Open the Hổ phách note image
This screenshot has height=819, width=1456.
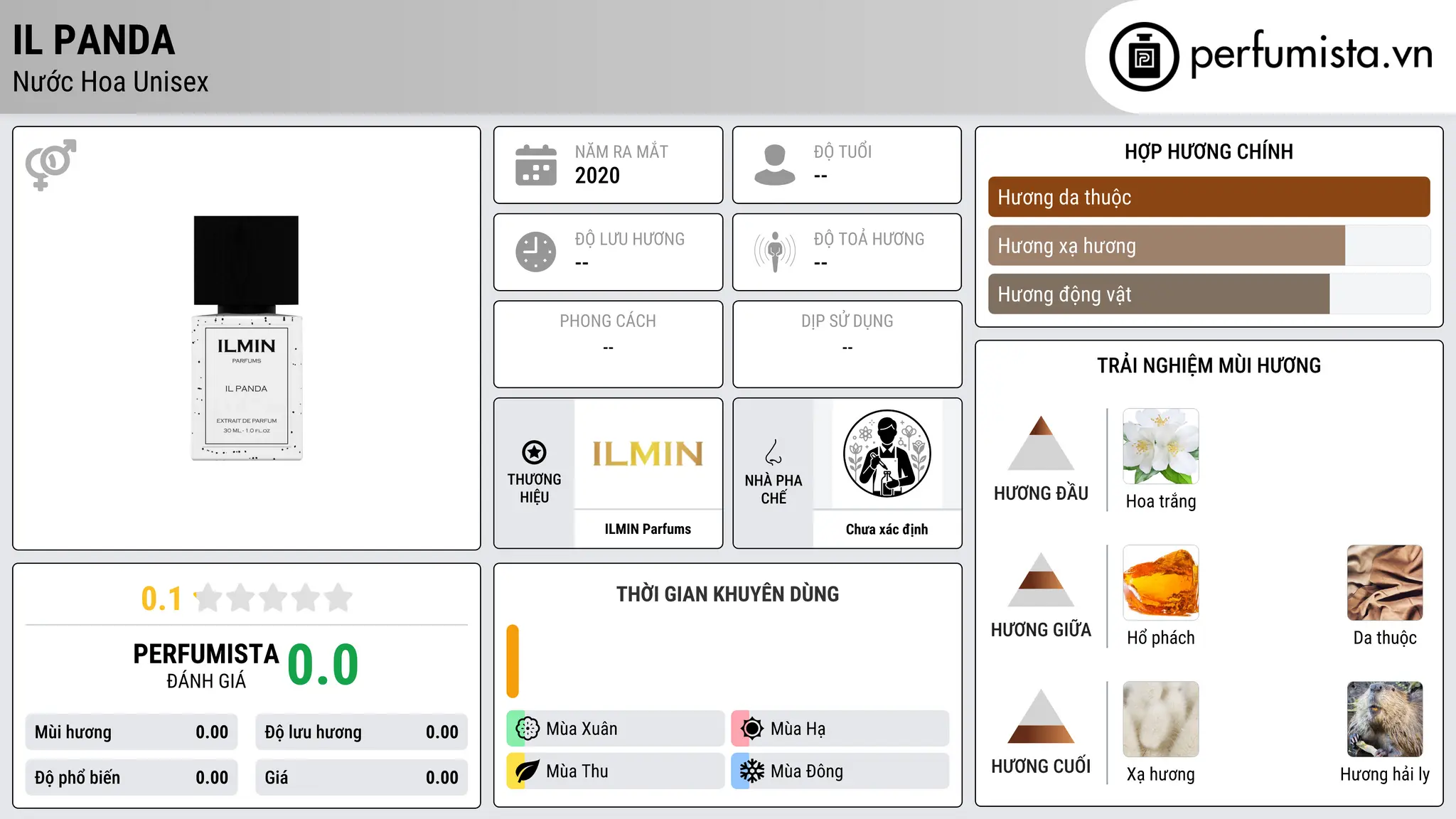[x=1161, y=583]
